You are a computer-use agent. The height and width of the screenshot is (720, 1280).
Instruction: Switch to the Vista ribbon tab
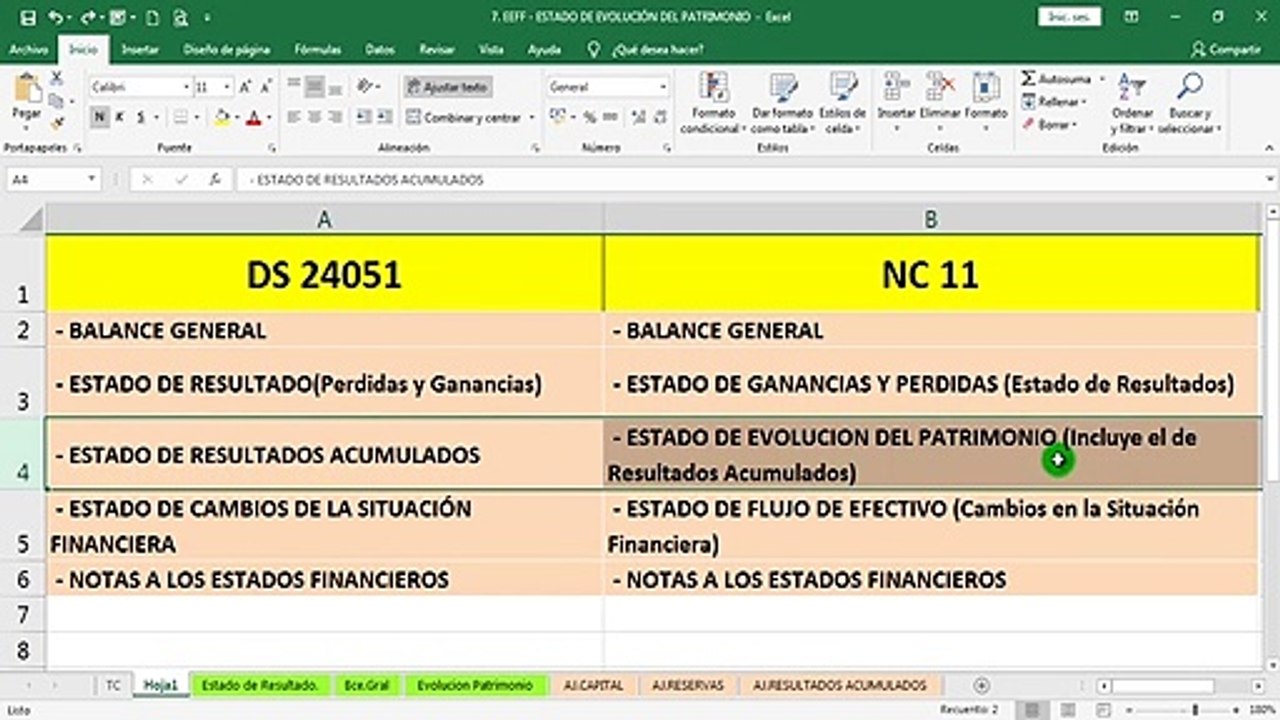click(491, 49)
